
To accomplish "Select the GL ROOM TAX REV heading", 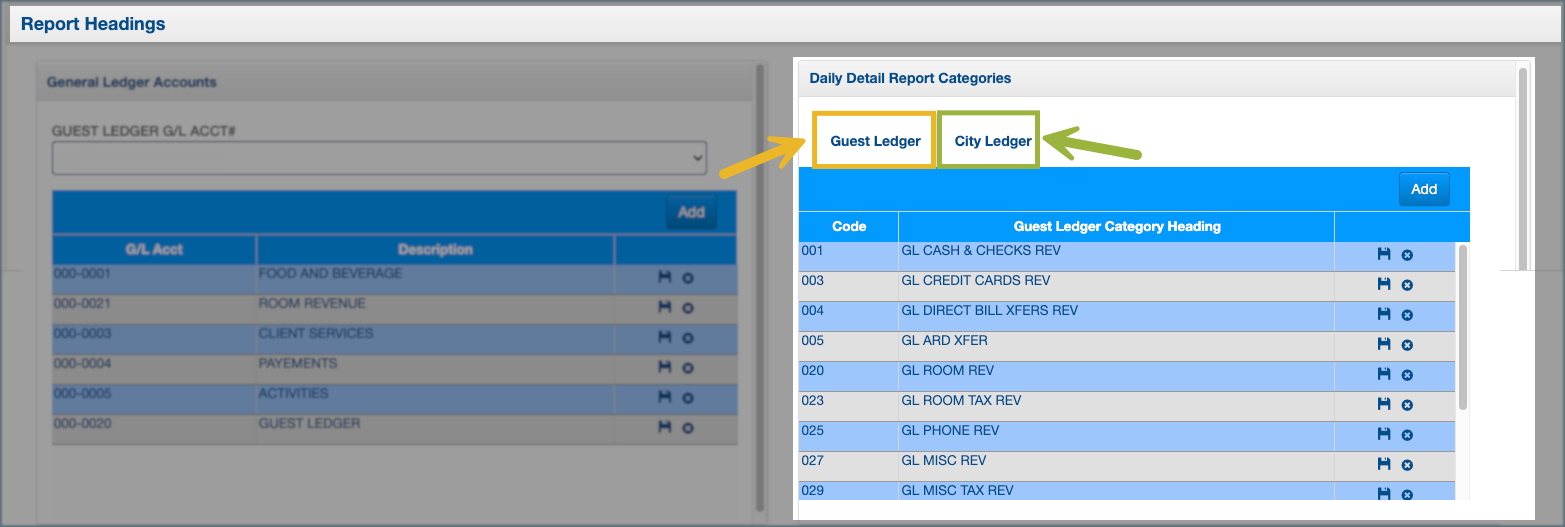I will [x=1116, y=406].
